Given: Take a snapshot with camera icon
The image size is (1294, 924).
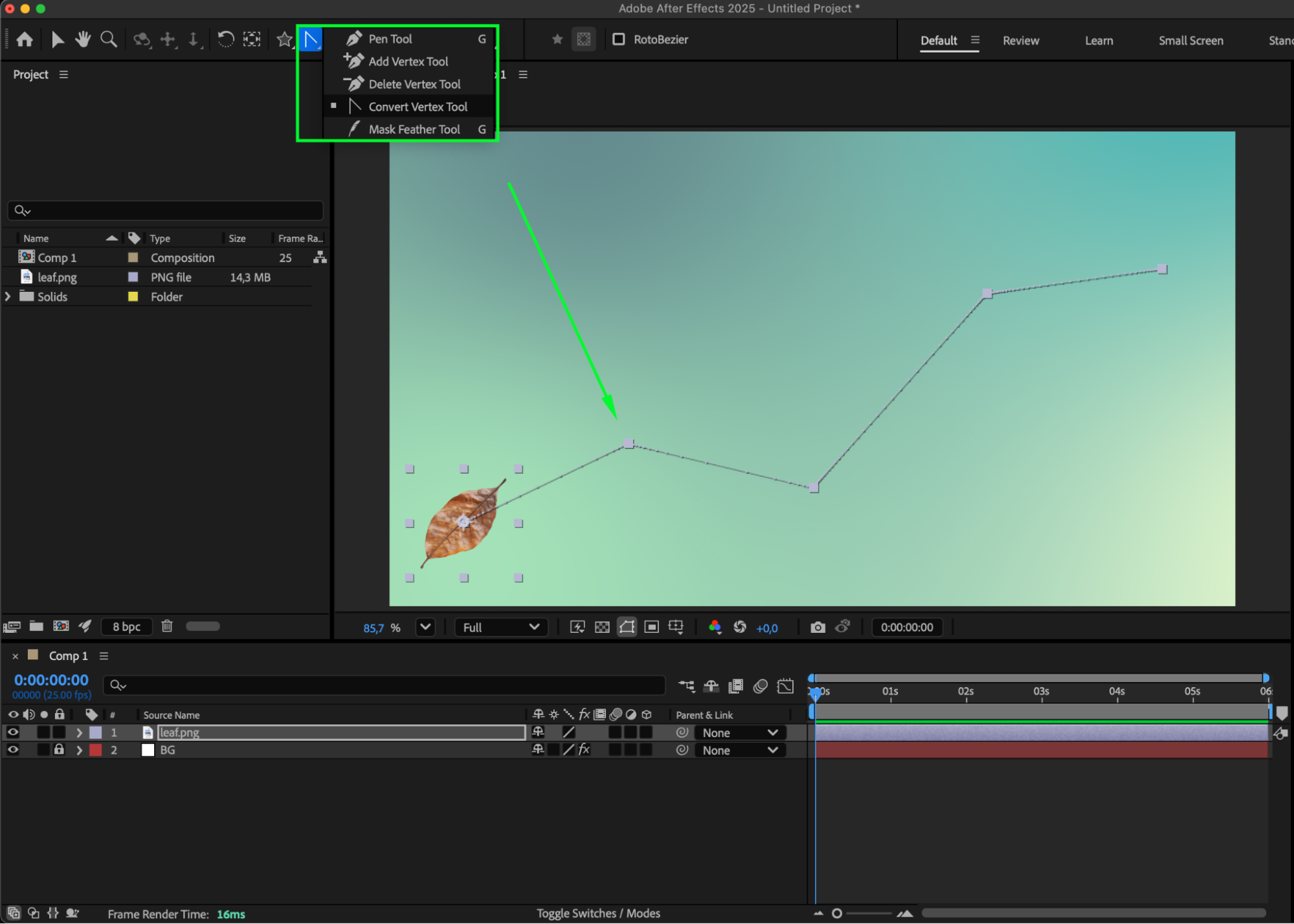Looking at the screenshot, I should tap(818, 627).
